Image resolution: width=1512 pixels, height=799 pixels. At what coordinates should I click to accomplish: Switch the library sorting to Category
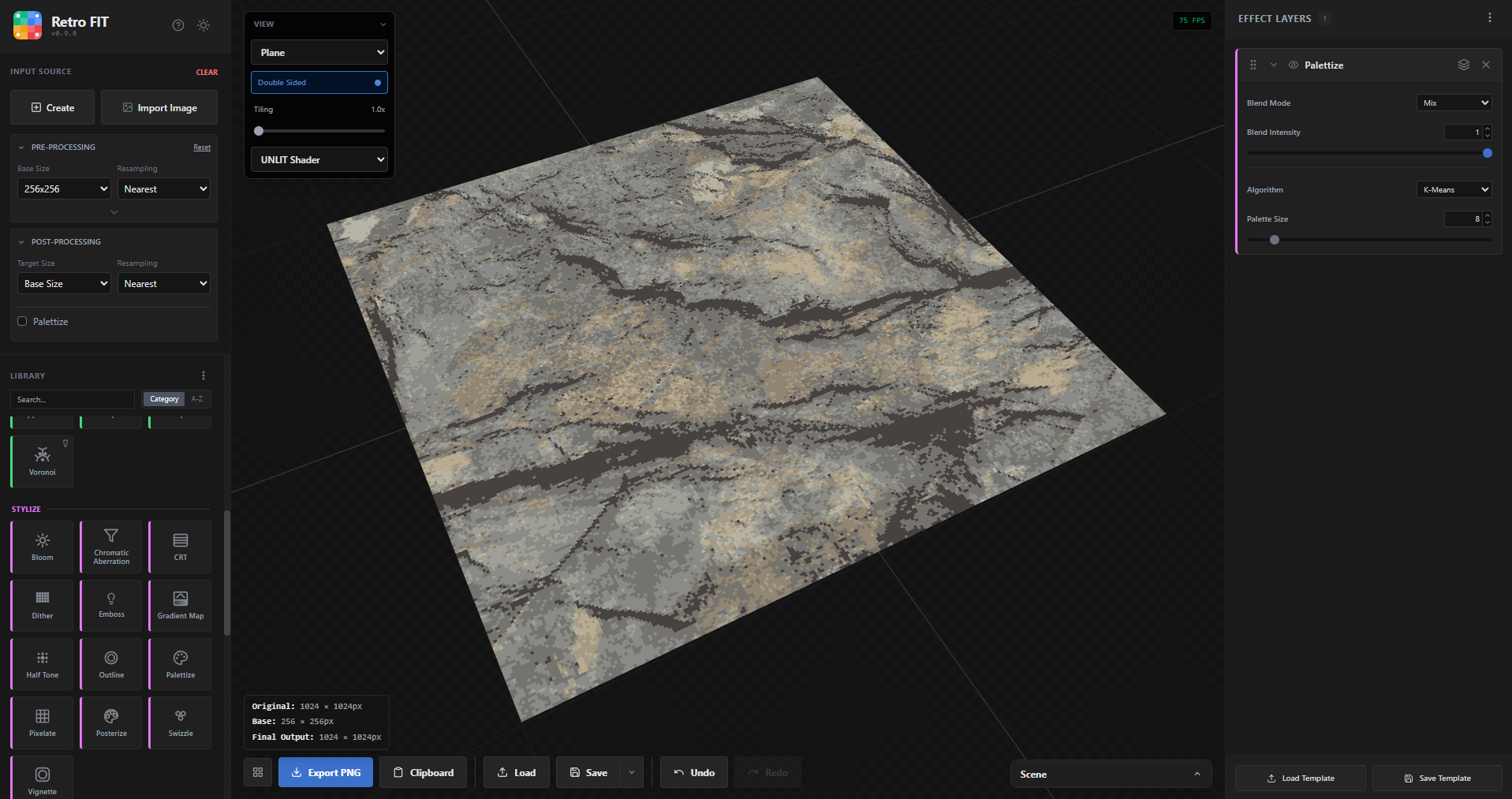pyautogui.click(x=164, y=399)
